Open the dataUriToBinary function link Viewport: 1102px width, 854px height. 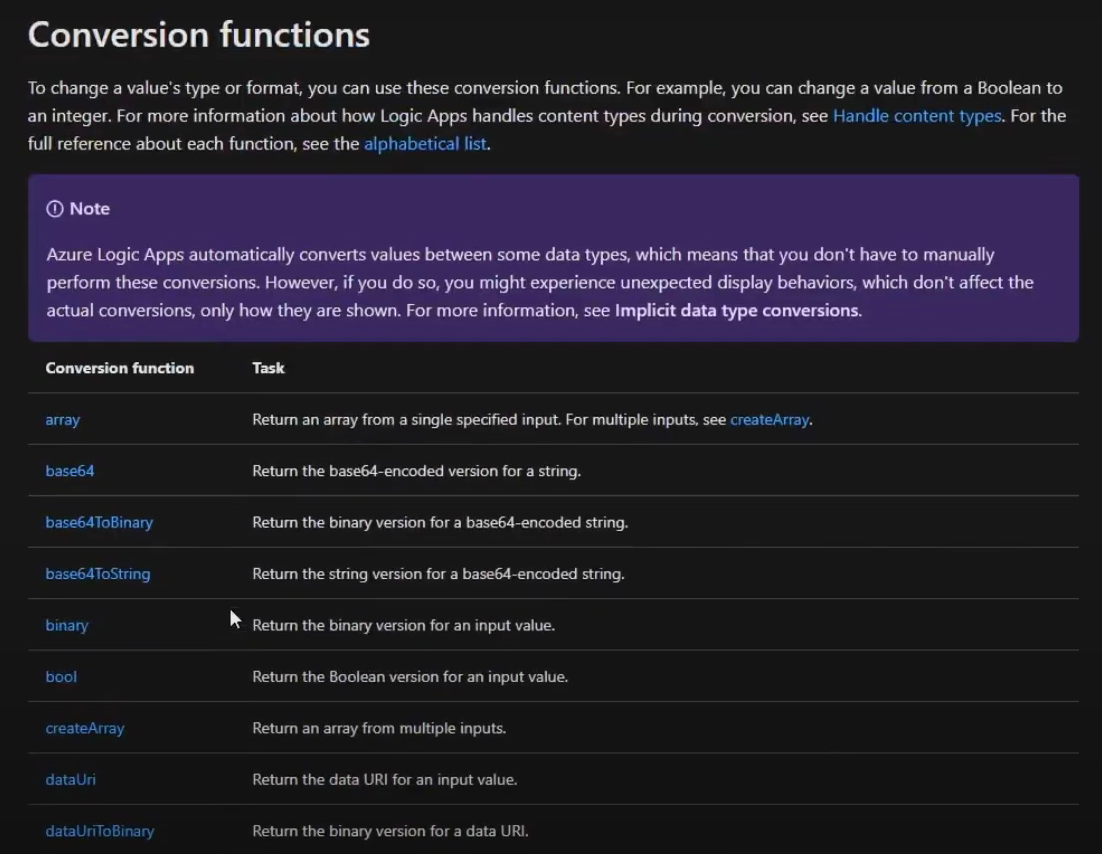coord(100,831)
